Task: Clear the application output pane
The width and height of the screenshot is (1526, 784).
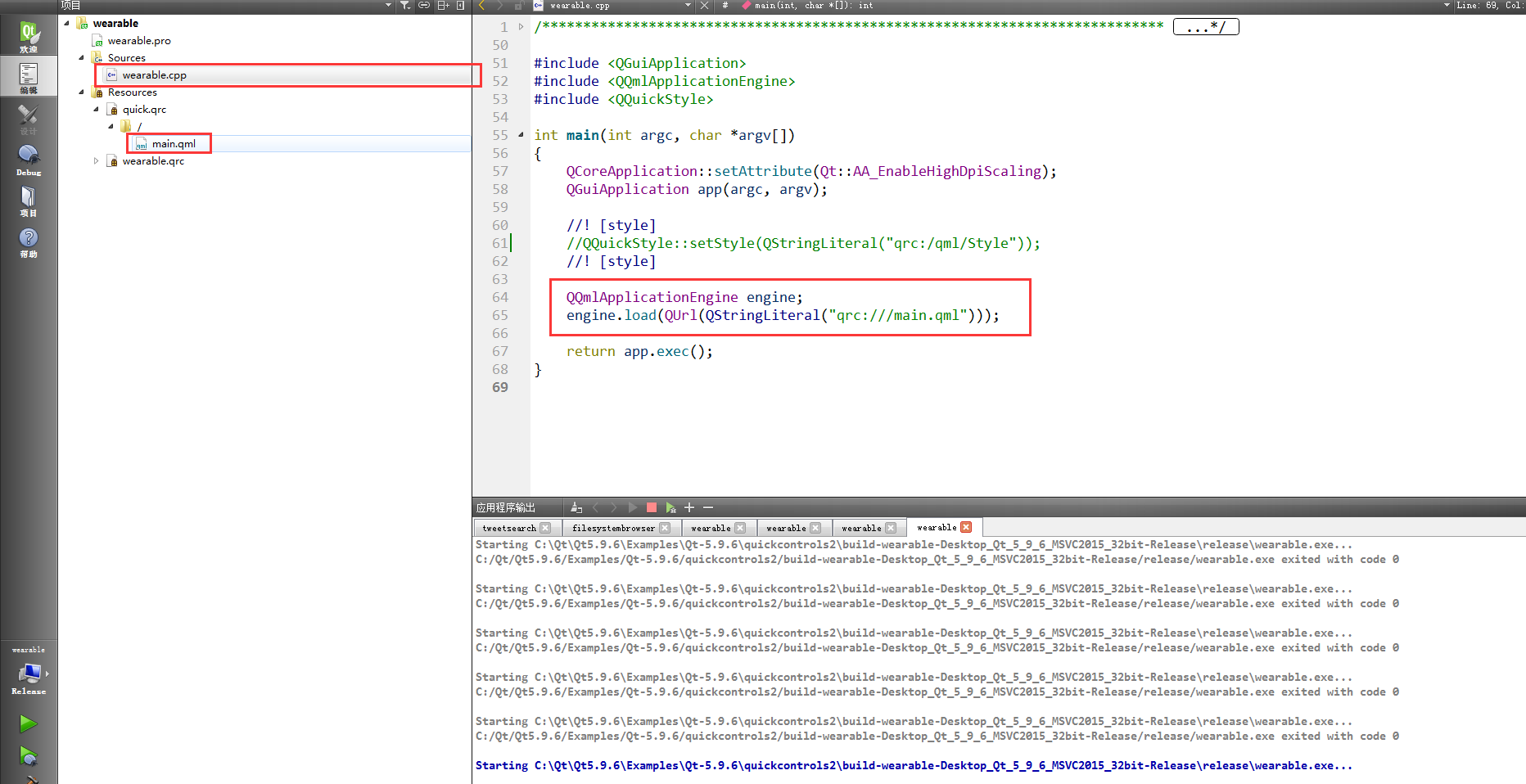Action: [576, 507]
